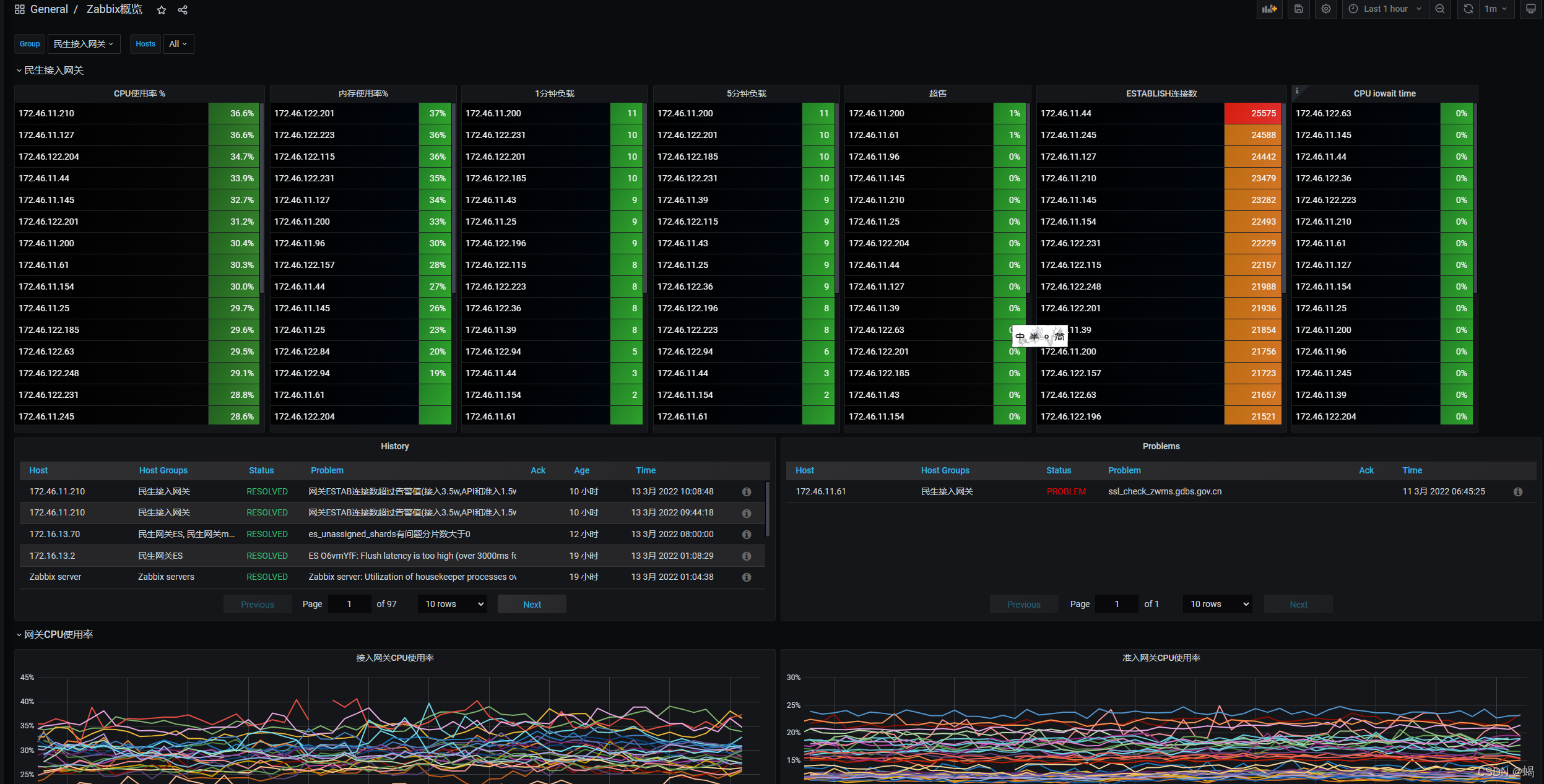
Task: Click the 准入网关CPU使用率 graph title
Action: 1161,658
